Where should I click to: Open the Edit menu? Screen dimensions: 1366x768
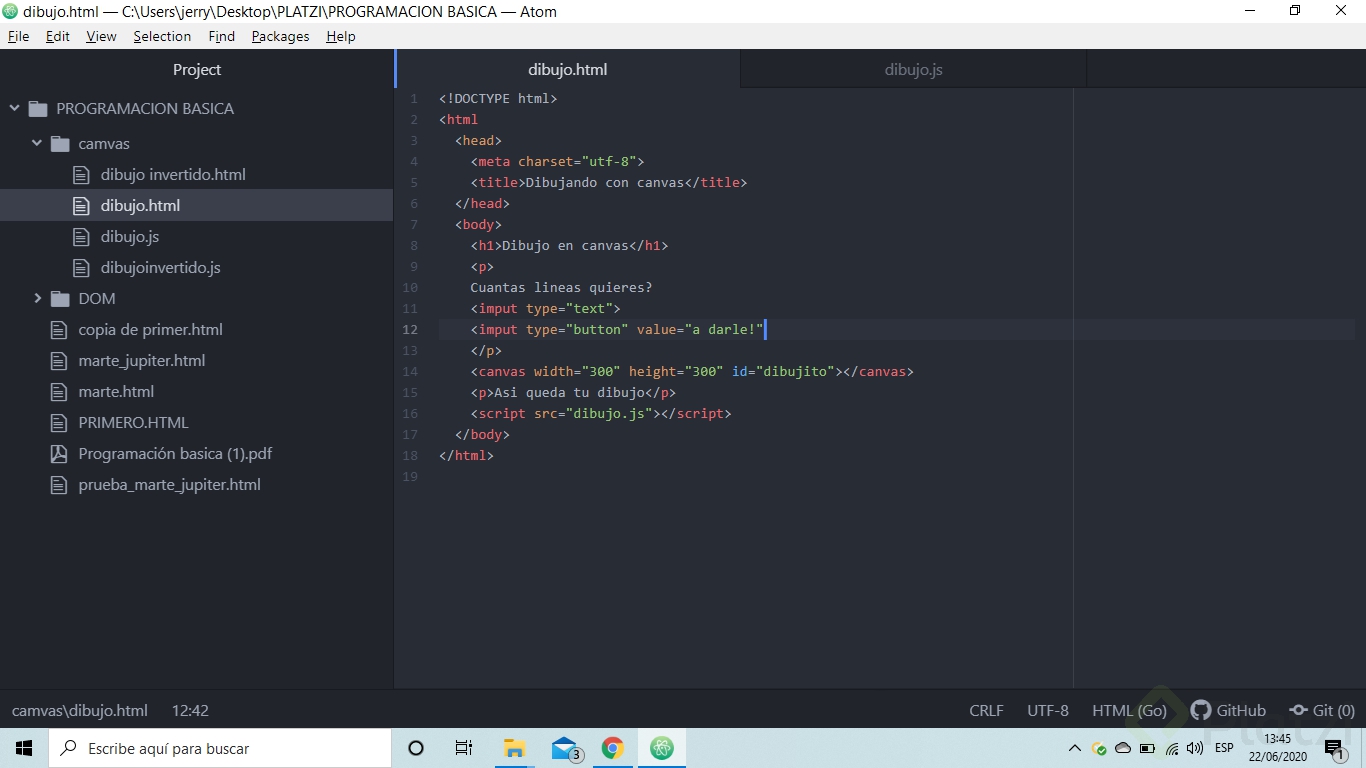[58, 36]
